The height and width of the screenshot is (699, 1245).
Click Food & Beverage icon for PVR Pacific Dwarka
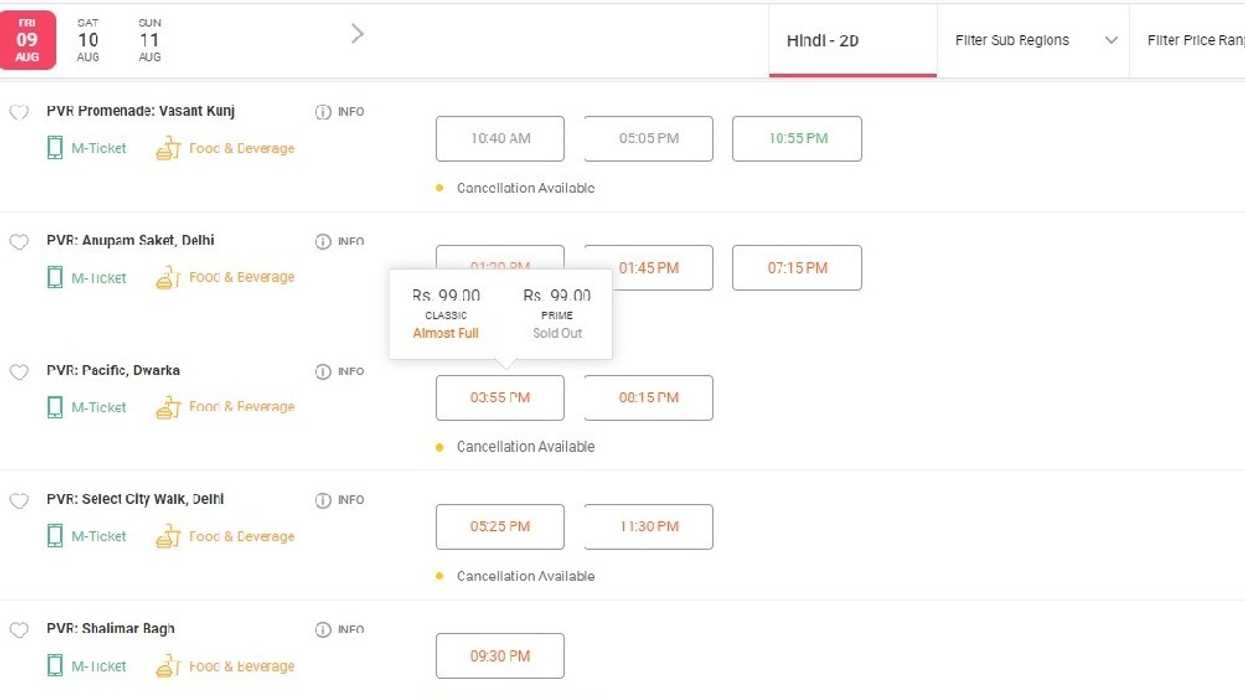168,407
